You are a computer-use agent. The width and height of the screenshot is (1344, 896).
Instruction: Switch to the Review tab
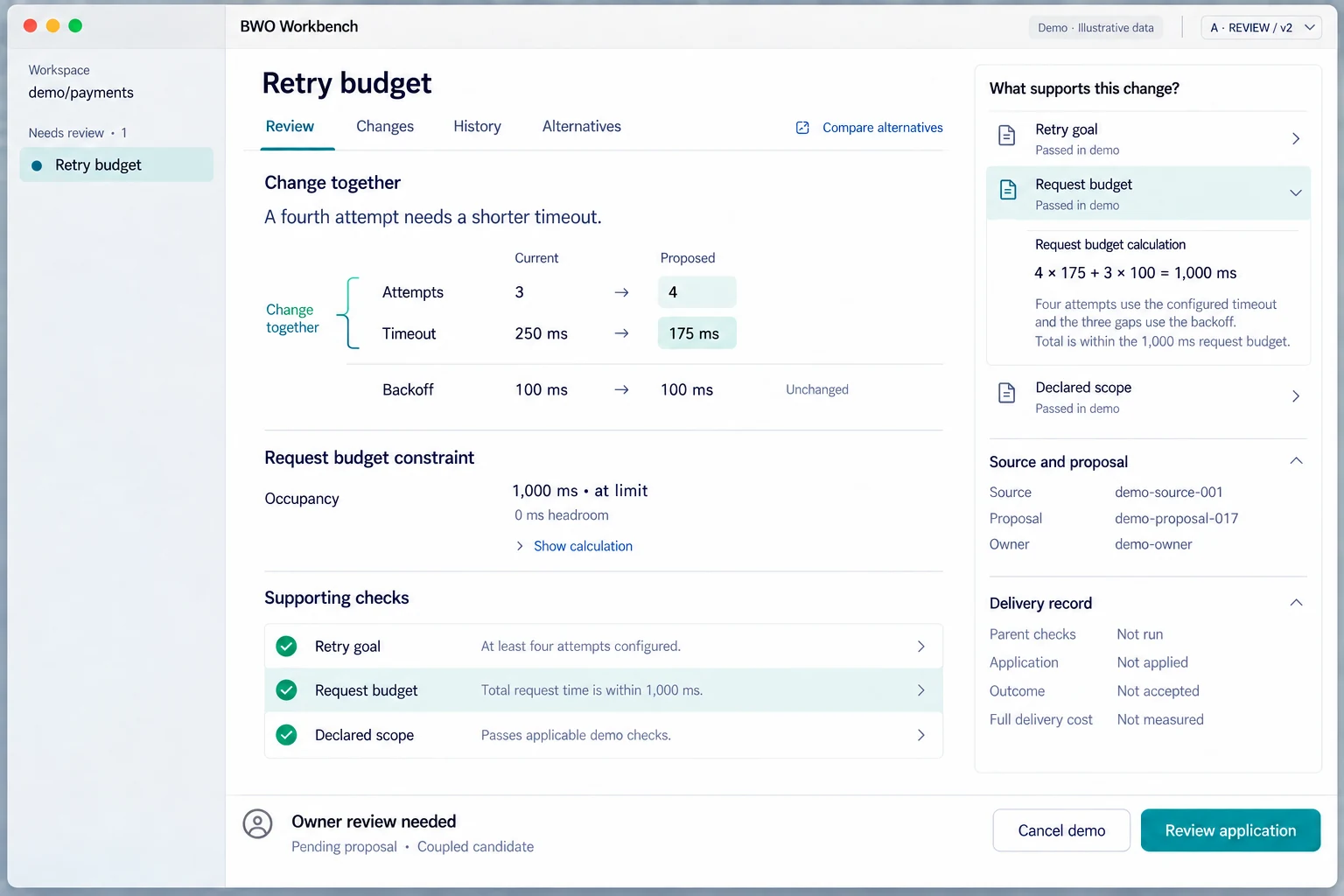point(290,127)
